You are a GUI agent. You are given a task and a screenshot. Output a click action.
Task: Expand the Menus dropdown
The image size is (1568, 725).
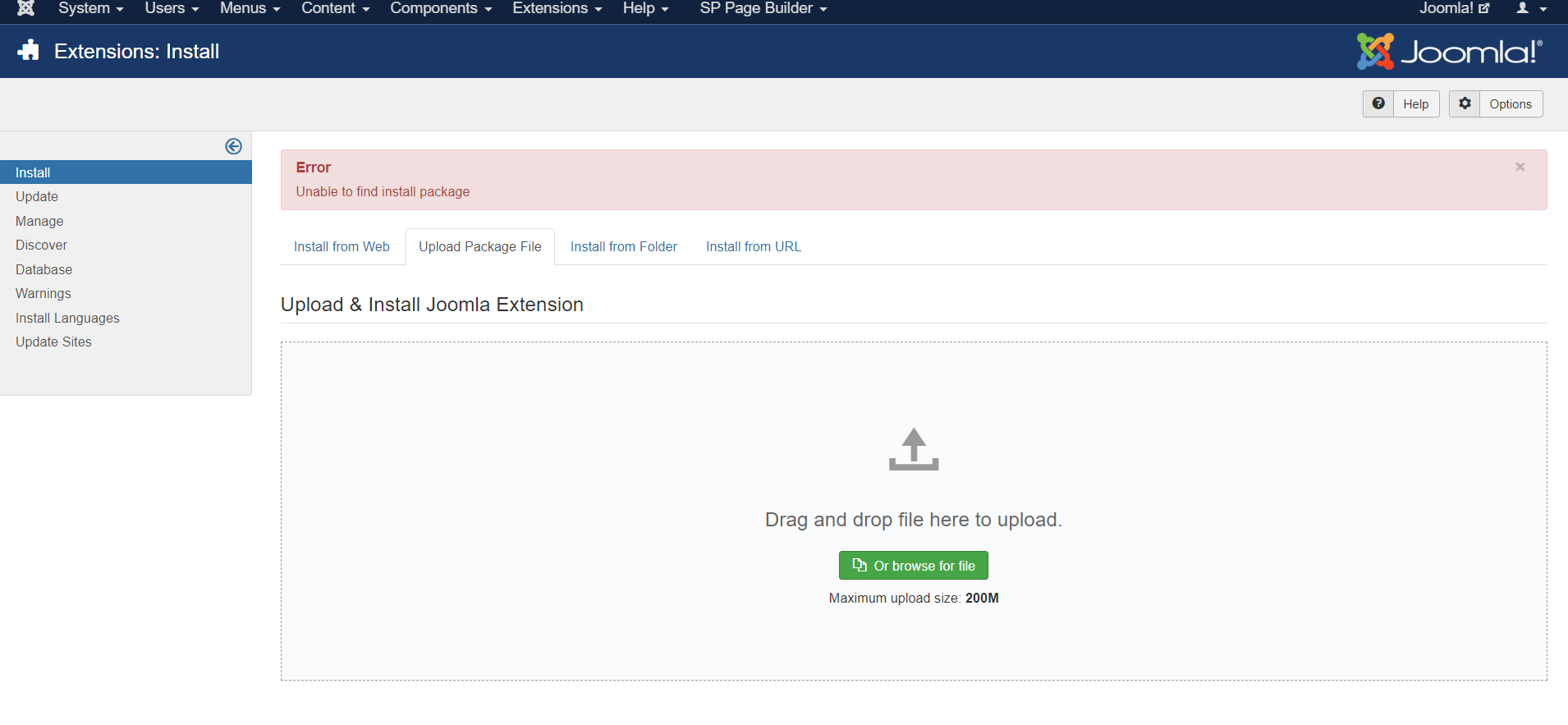click(250, 8)
